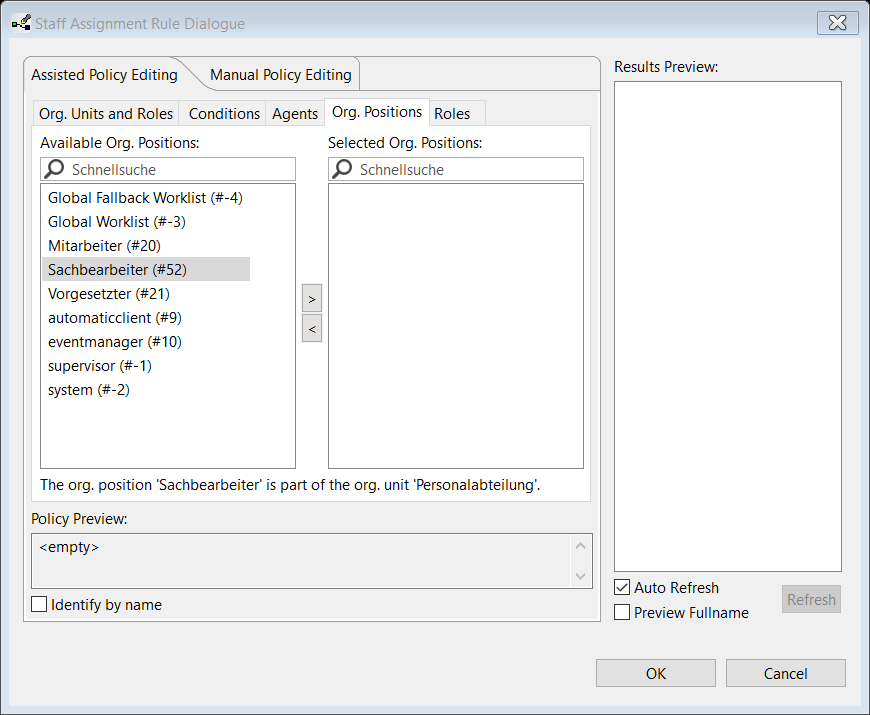Switch to the Manual Policy Editing tab

click(280, 75)
